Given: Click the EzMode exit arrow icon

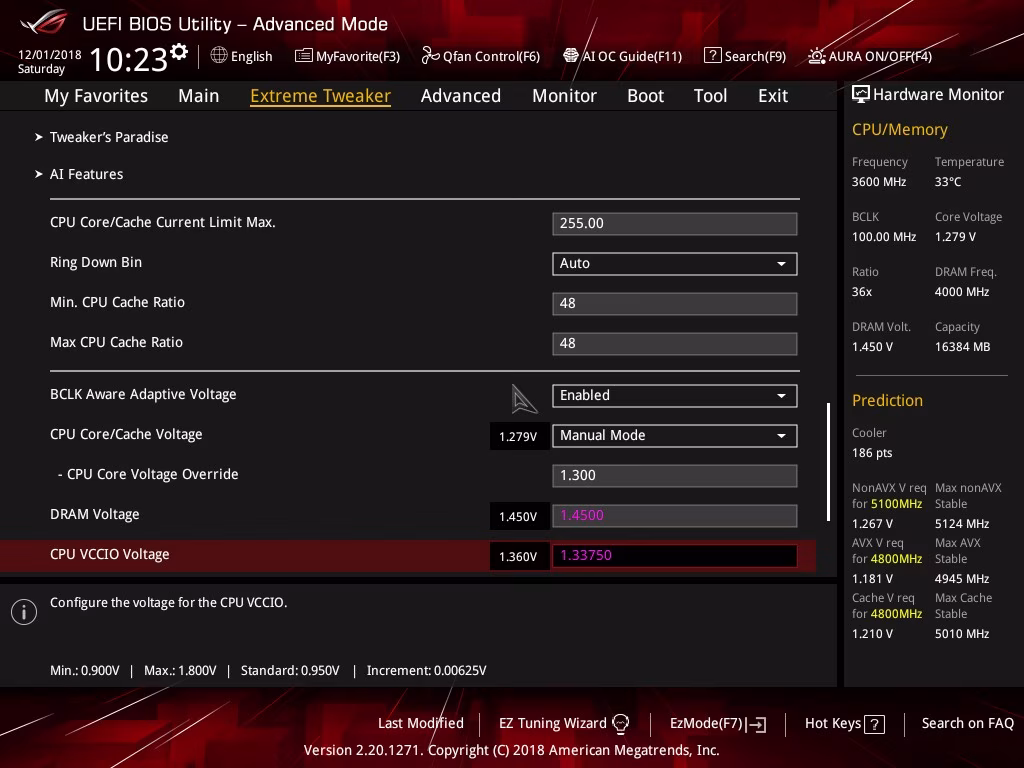Looking at the screenshot, I should coord(758,724).
